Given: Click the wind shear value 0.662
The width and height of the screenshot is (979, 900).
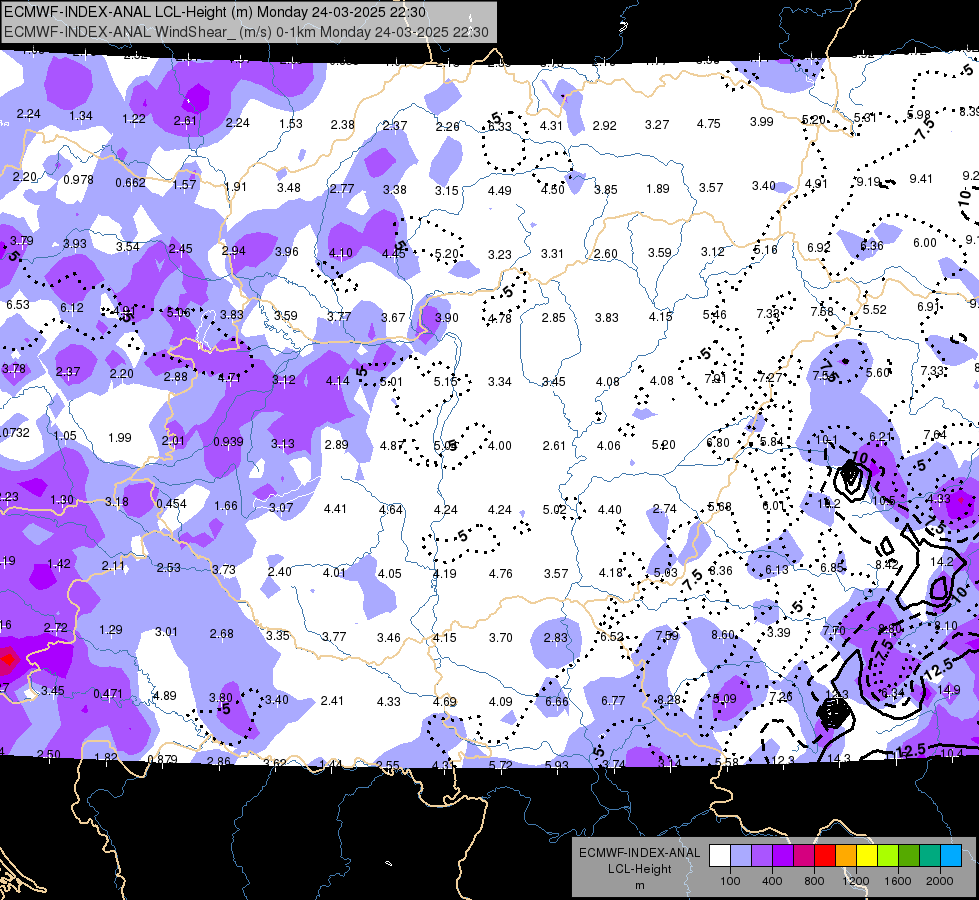Looking at the screenshot, I should 130,182.
